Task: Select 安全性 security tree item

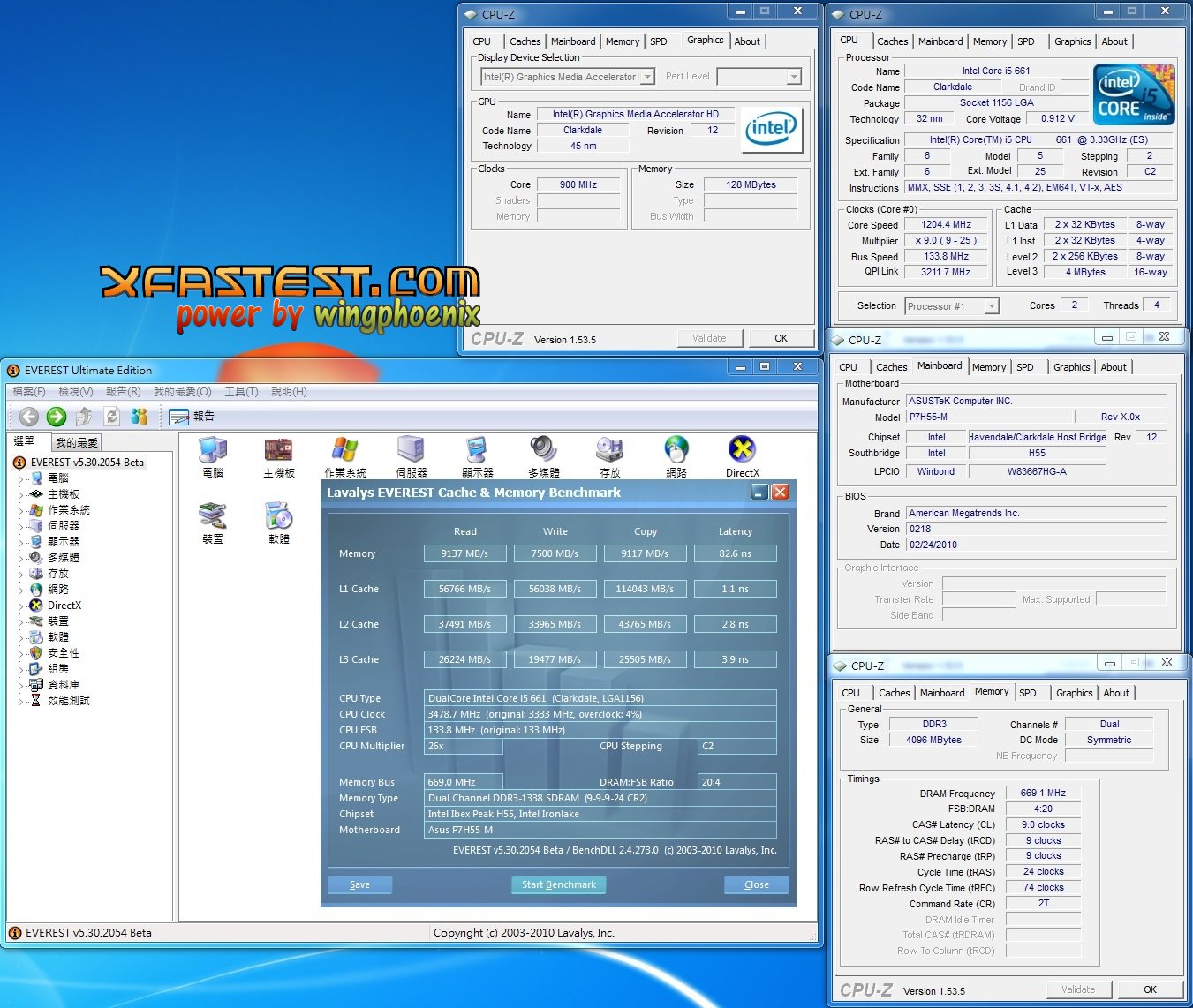Action: [x=63, y=653]
